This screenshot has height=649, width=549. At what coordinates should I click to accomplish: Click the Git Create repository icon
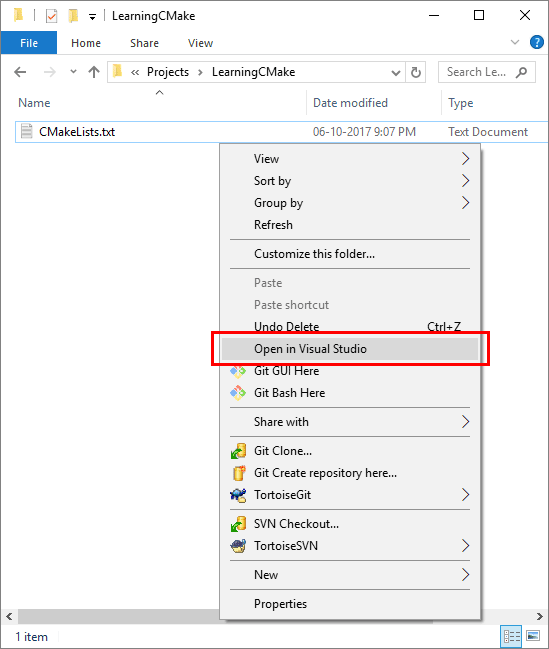[238, 473]
